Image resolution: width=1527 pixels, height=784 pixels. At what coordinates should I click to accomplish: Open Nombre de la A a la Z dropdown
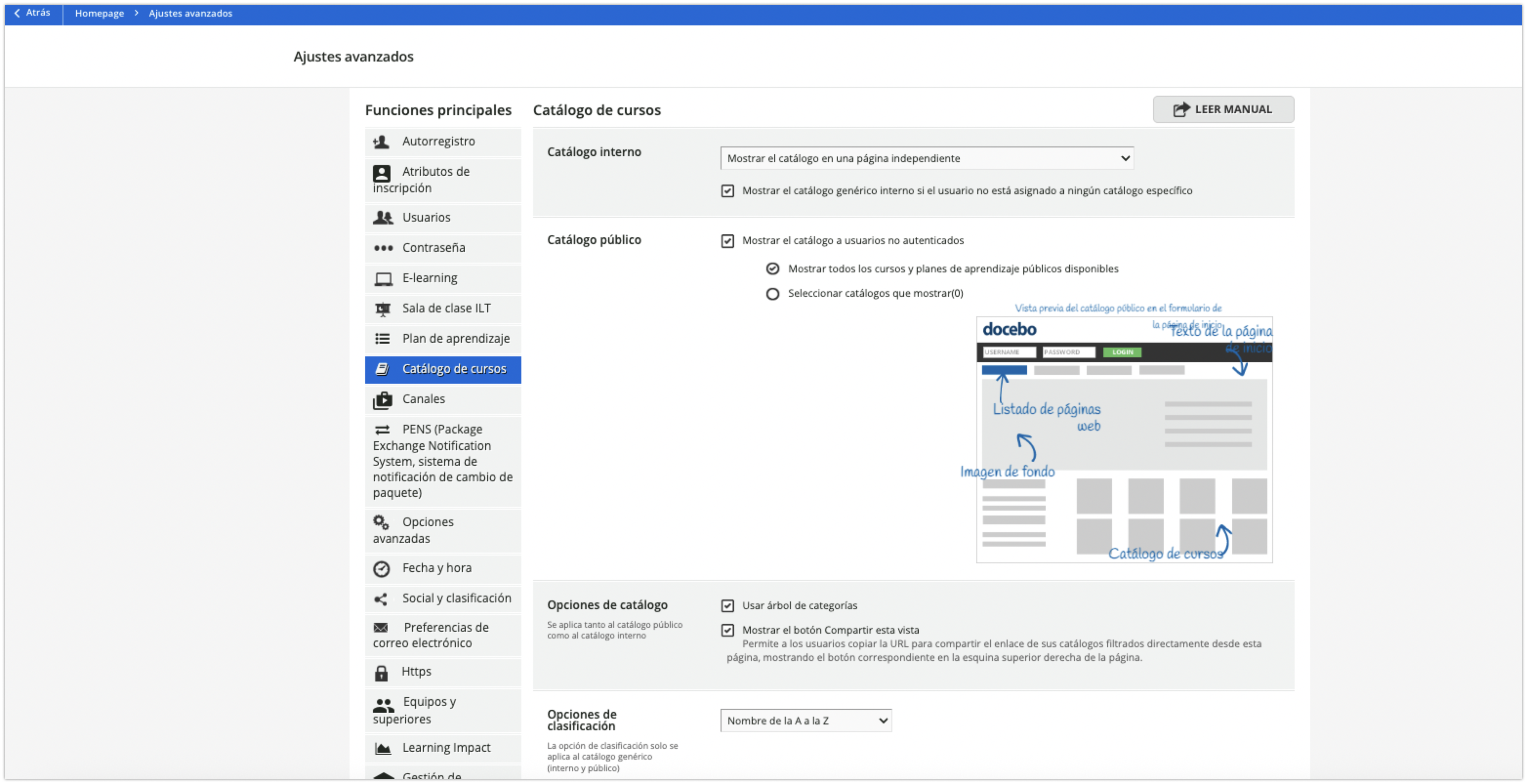(805, 721)
